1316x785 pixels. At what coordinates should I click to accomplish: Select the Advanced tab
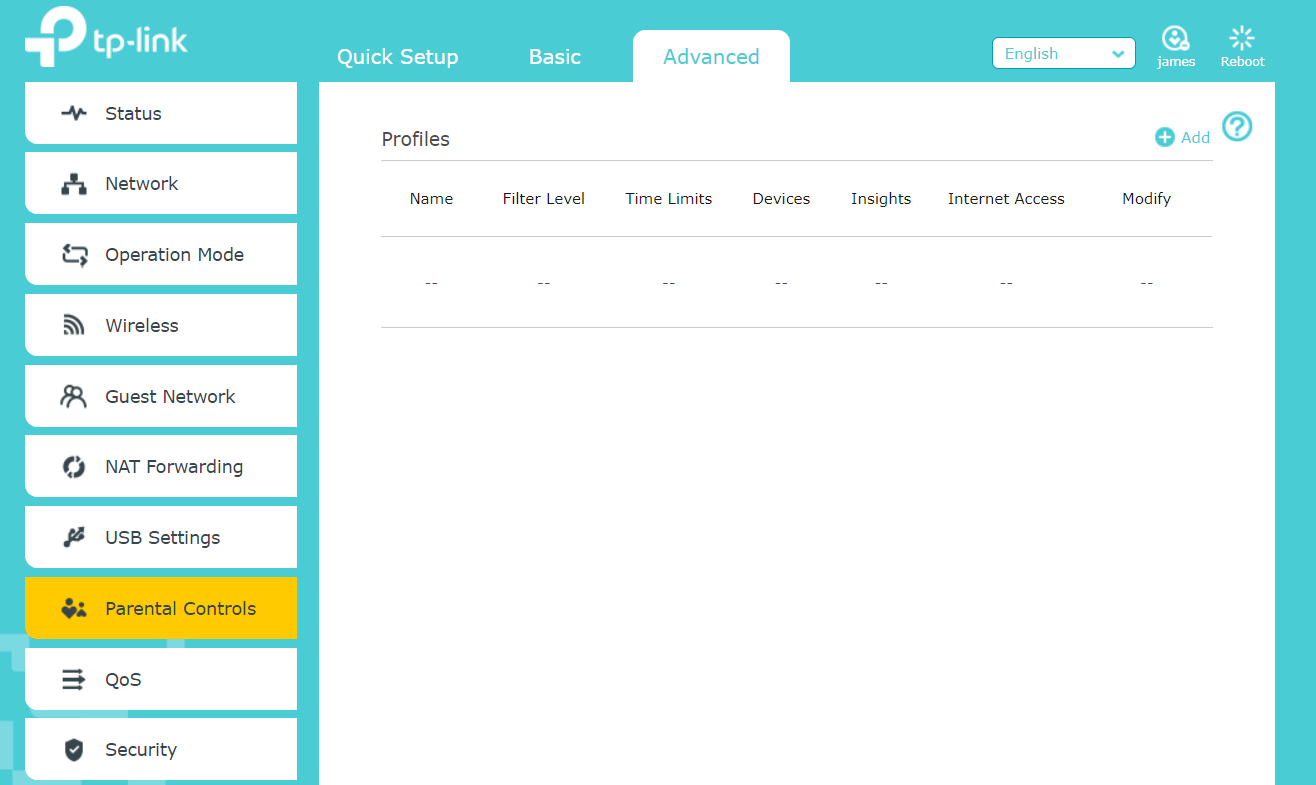(711, 57)
